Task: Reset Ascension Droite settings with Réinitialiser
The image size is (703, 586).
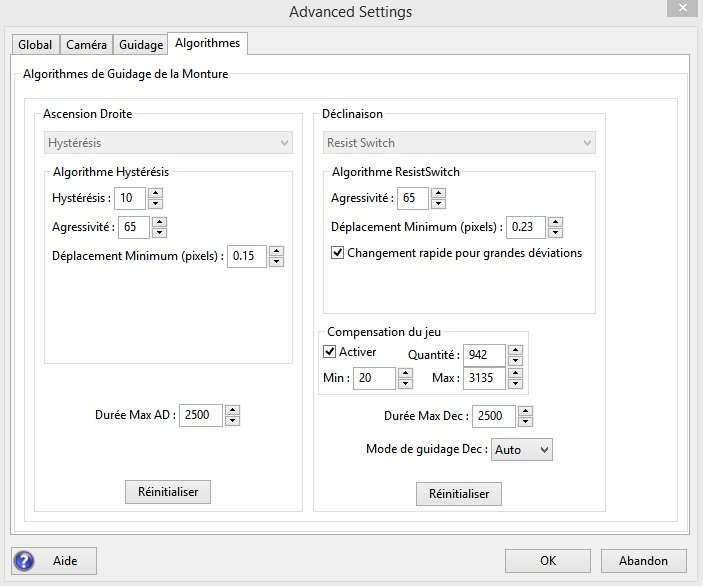Action: point(168,492)
